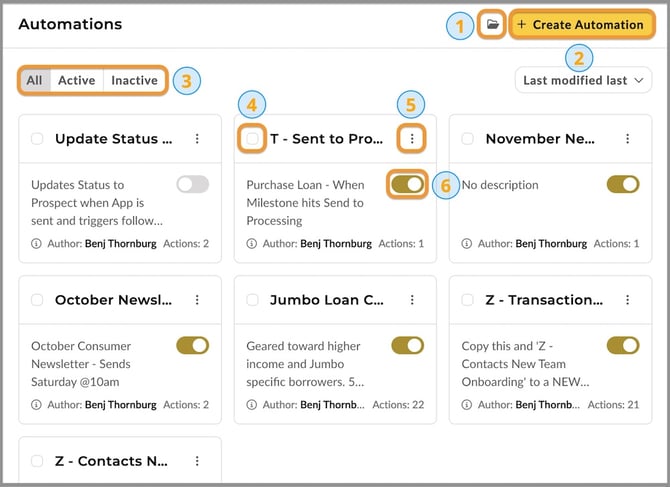Check the Update Status automation checkbox
Screen dimensions: 670x487
pyautogui.click(x=37, y=139)
